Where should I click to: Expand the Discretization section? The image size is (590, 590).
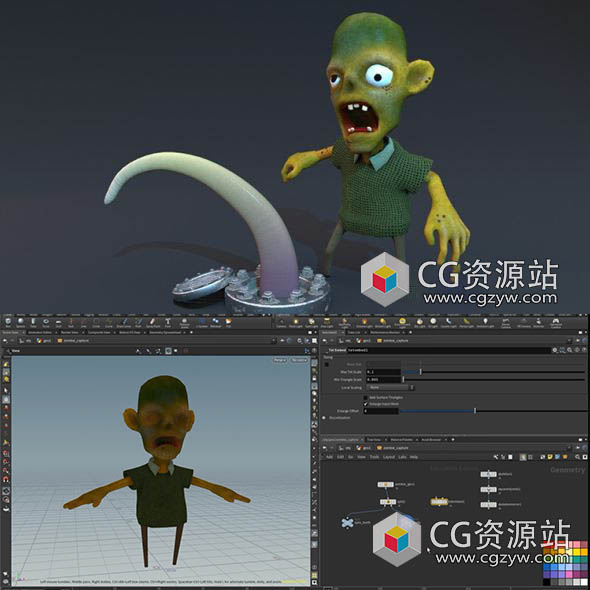click(324, 418)
